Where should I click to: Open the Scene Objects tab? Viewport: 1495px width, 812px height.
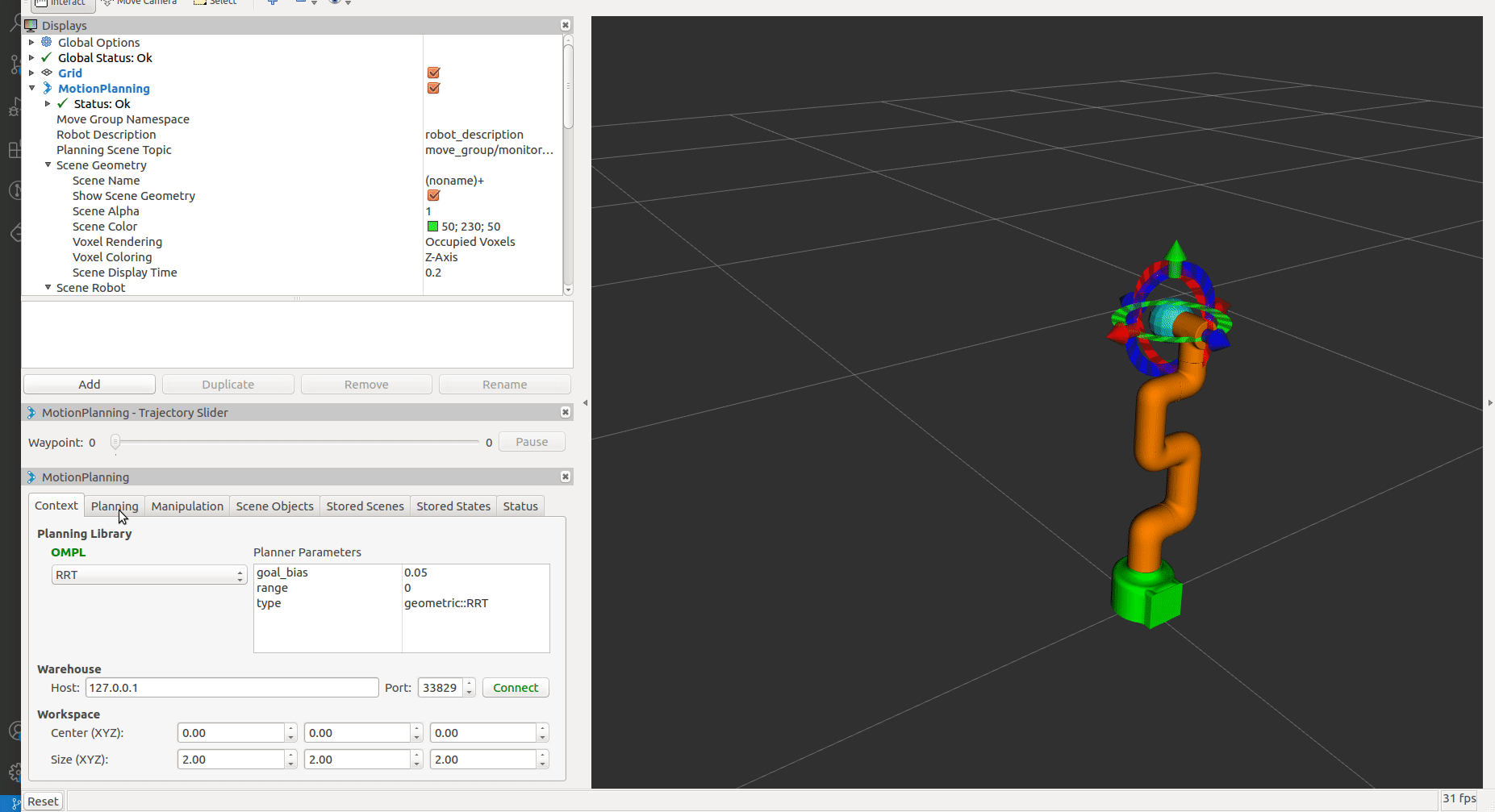point(274,506)
